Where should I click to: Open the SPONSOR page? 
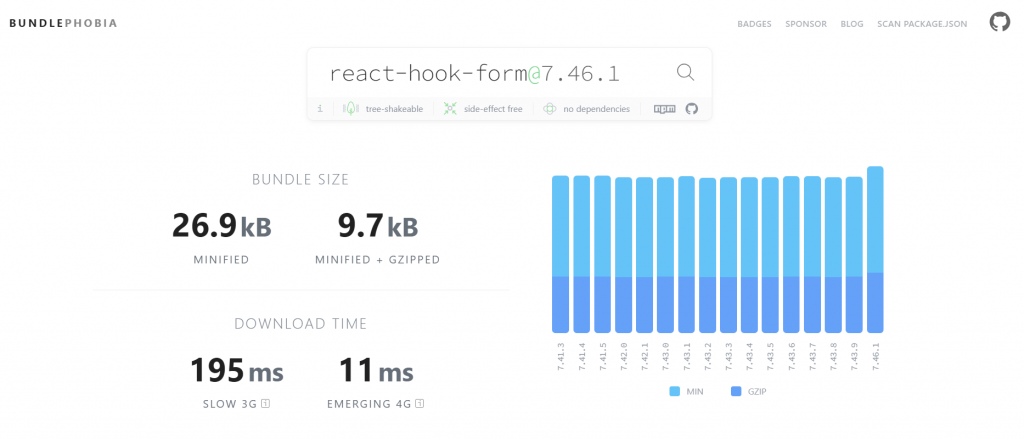pyautogui.click(x=806, y=24)
